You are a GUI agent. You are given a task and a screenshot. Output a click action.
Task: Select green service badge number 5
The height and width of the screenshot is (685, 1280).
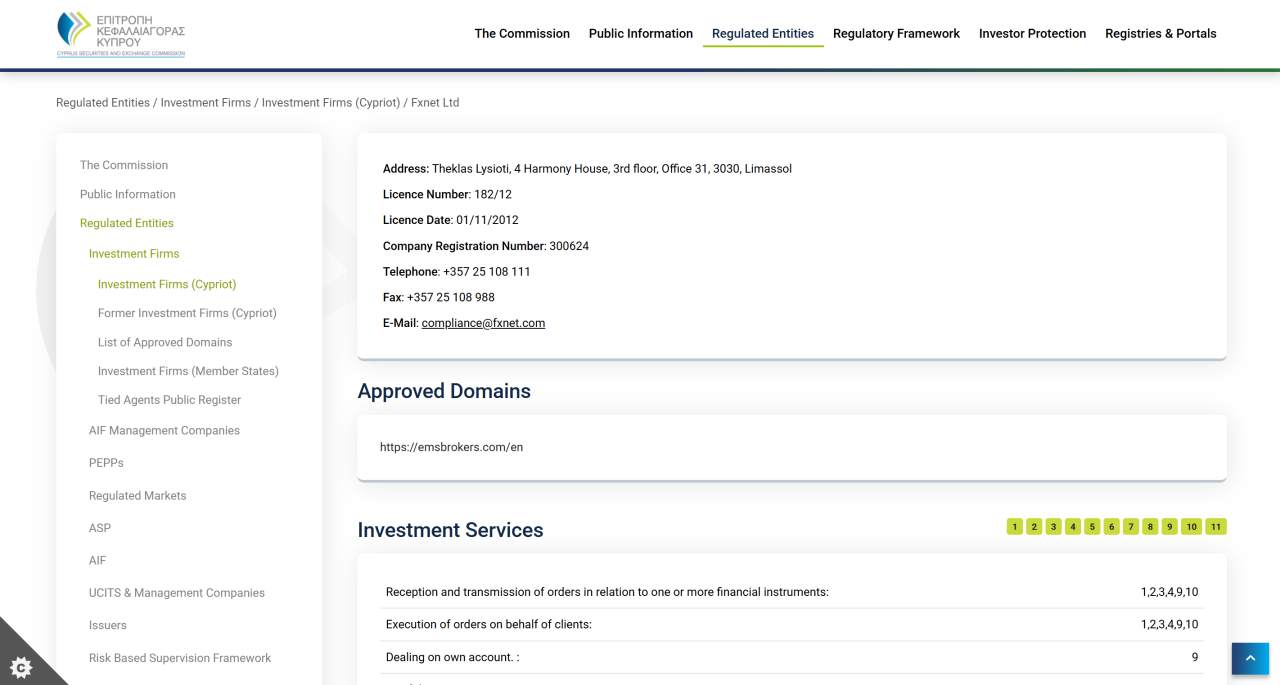(1092, 526)
